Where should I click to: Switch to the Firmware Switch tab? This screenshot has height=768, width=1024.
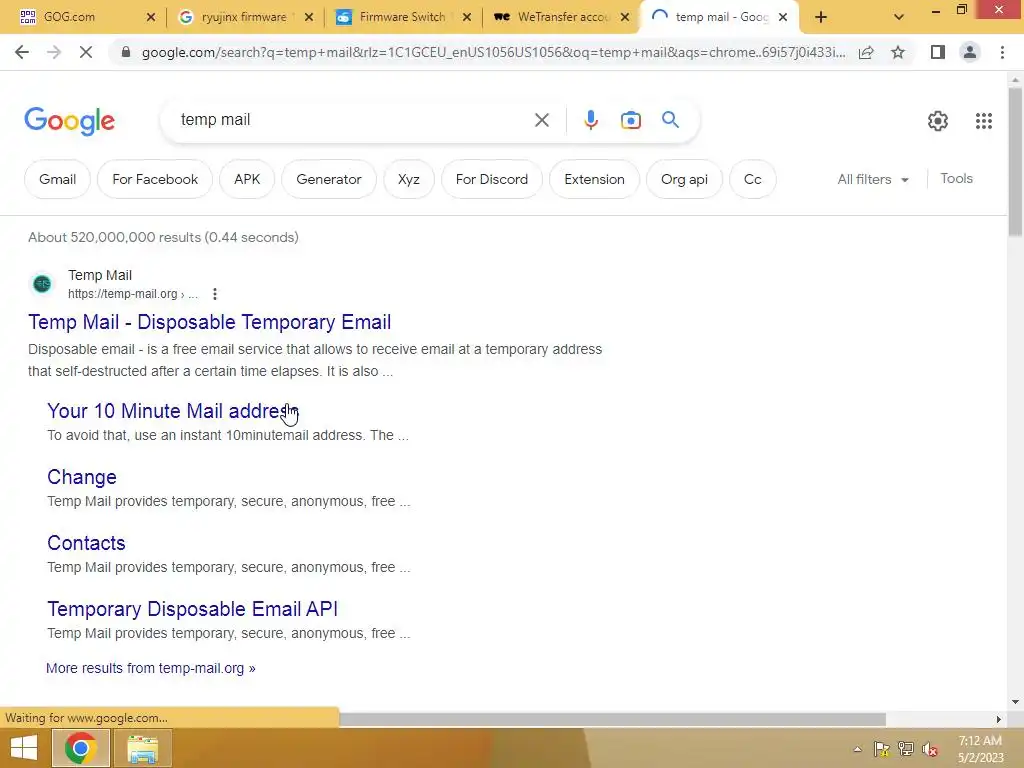[x=402, y=17]
